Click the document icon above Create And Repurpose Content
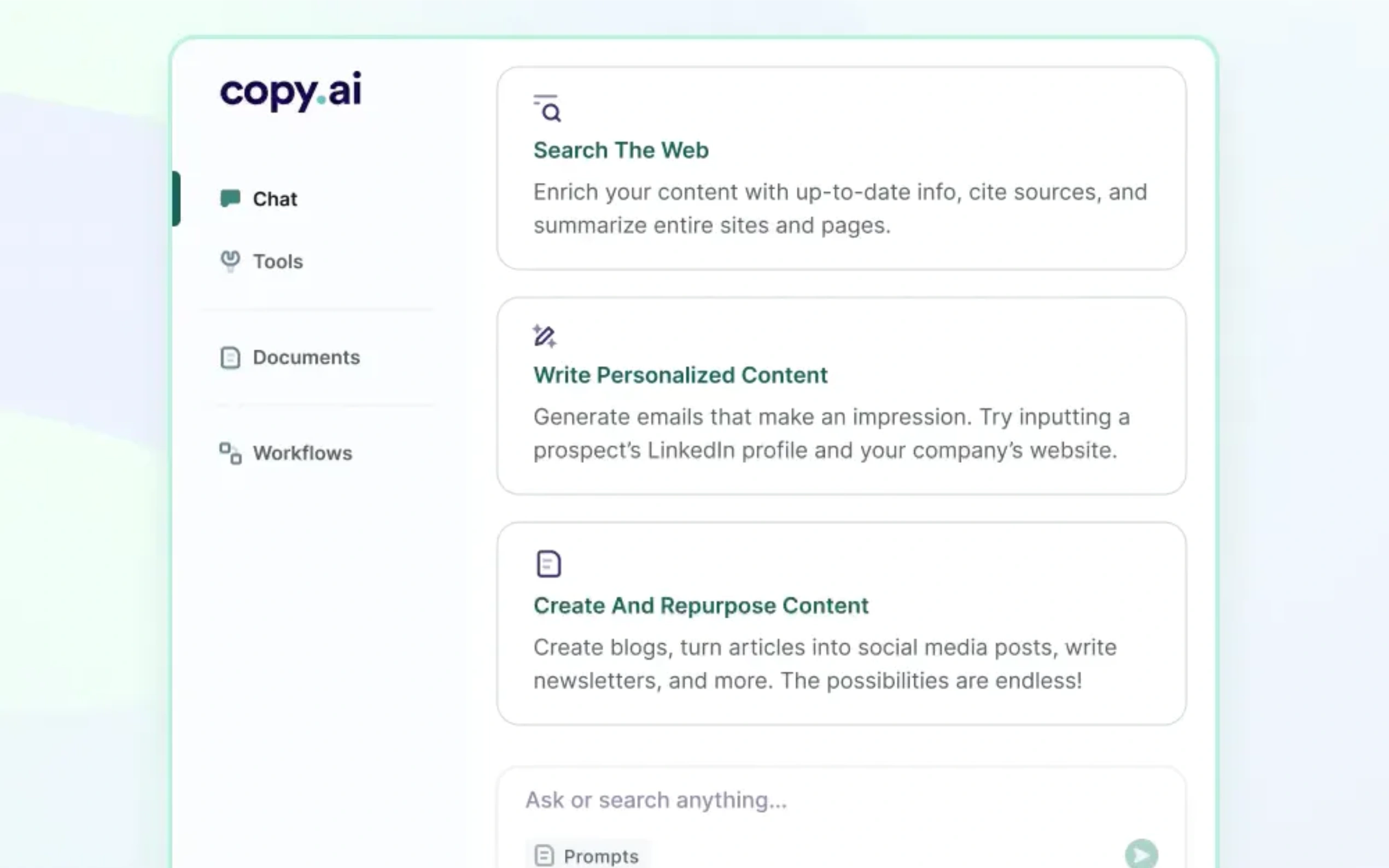The image size is (1389, 868). pos(548,564)
